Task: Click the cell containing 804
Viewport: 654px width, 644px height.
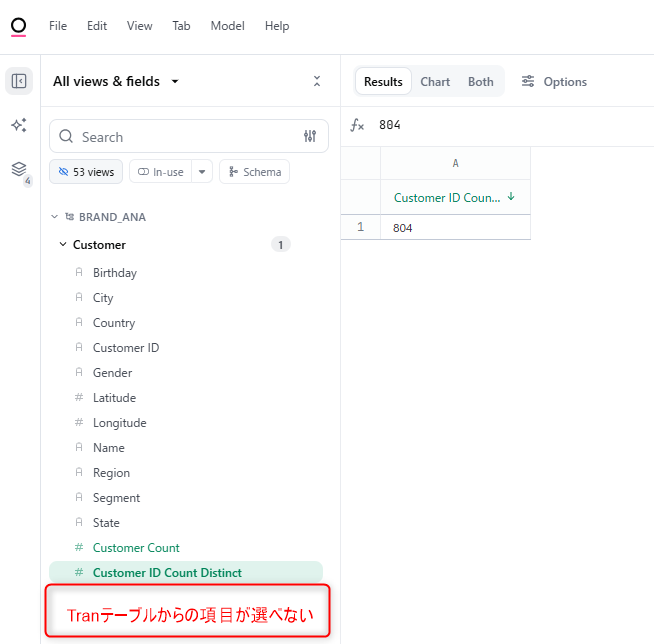Action: coord(455,227)
